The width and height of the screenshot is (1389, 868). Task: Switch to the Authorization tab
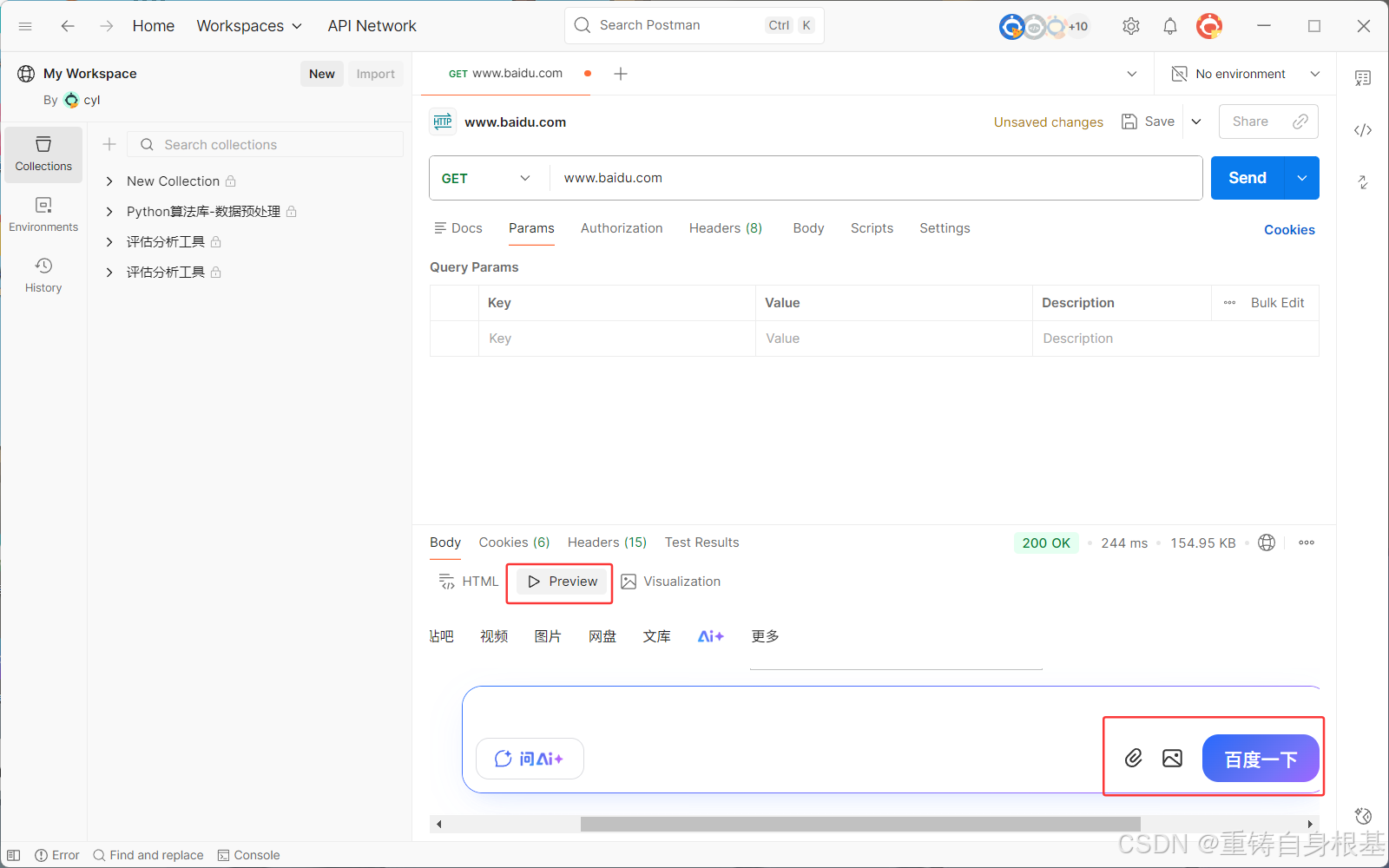point(622,228)
